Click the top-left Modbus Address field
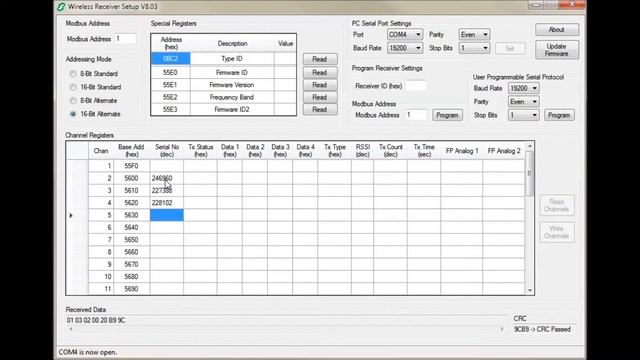Screen dimensions: 640x360 125,39
